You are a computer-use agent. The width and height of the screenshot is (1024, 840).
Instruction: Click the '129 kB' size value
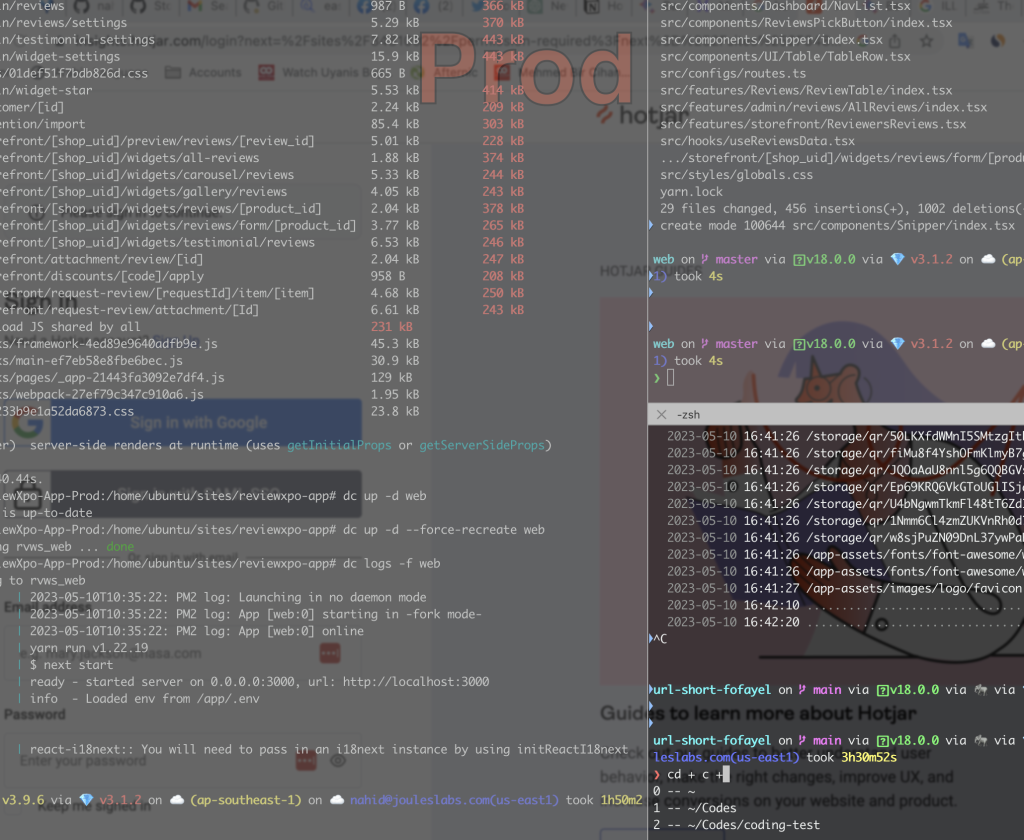pos(392,378)
